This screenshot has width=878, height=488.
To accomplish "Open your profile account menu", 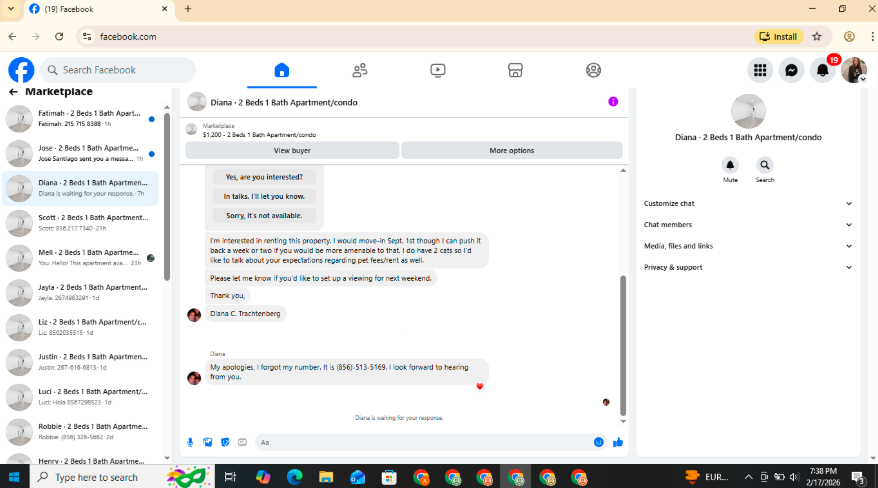I will (x=854, y=70).
